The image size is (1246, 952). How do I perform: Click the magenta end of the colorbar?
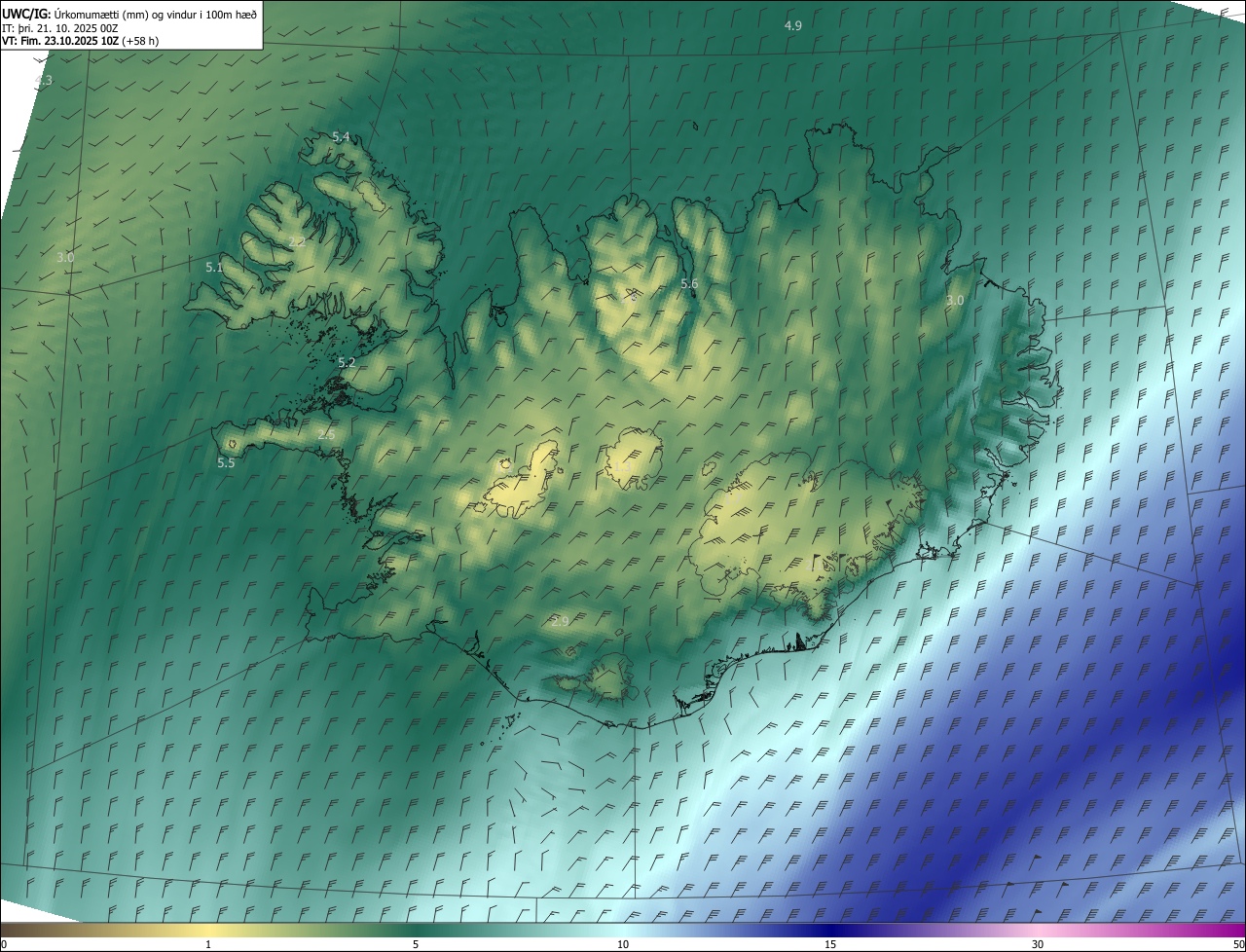[1231, 930]
